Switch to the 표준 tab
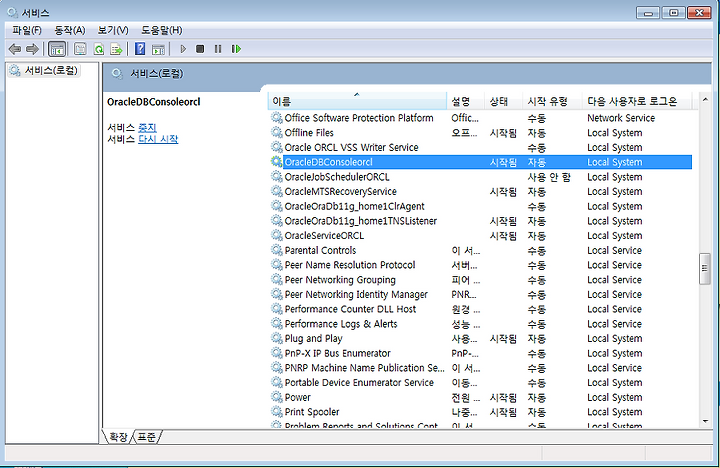 click(x=147, y=437)
